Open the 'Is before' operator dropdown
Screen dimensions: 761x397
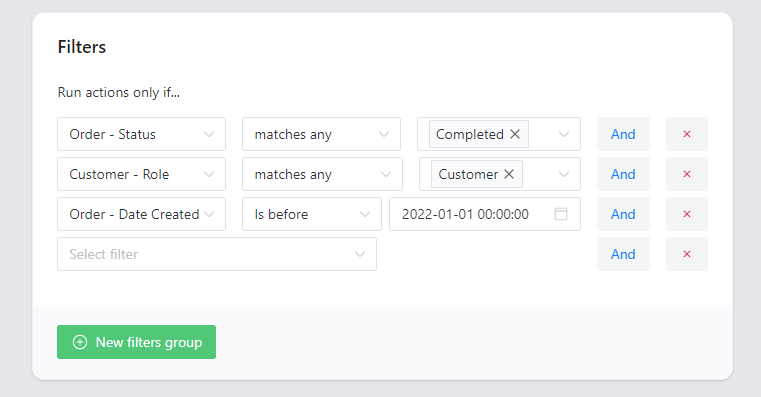[x=312, y=214]
